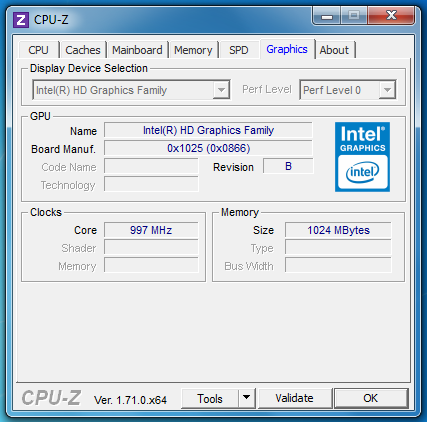Click the Size label in Memory group

coord(263,230)
